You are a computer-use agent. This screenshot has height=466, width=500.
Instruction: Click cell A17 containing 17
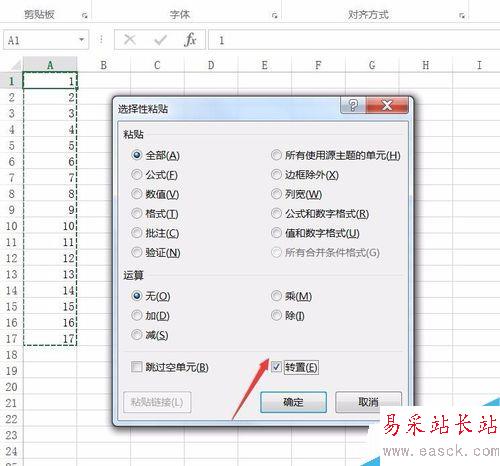50,338
